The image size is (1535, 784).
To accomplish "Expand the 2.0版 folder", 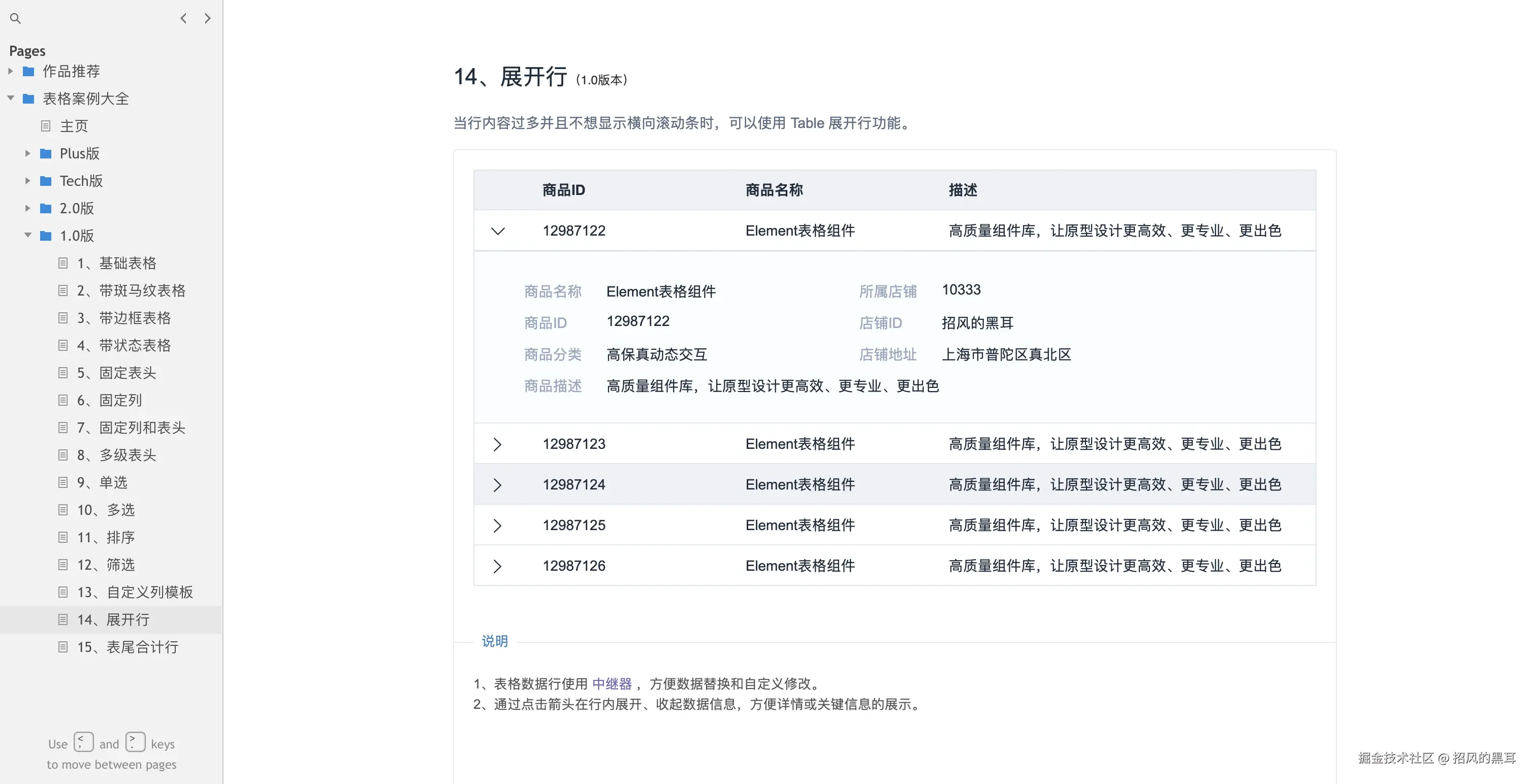I will (x=27, y=209).
